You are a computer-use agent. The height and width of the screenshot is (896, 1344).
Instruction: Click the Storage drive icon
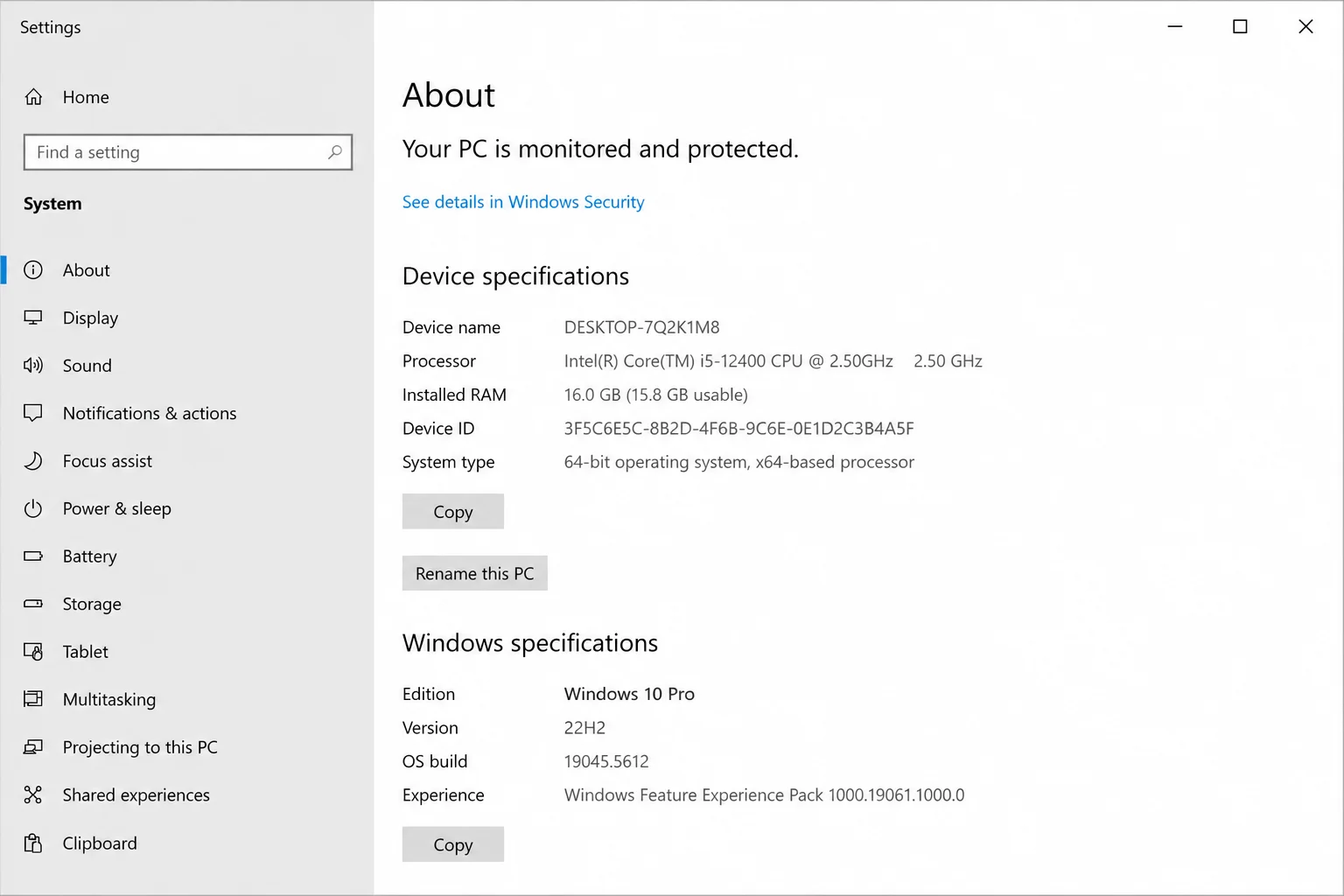[x=33, y=604]
